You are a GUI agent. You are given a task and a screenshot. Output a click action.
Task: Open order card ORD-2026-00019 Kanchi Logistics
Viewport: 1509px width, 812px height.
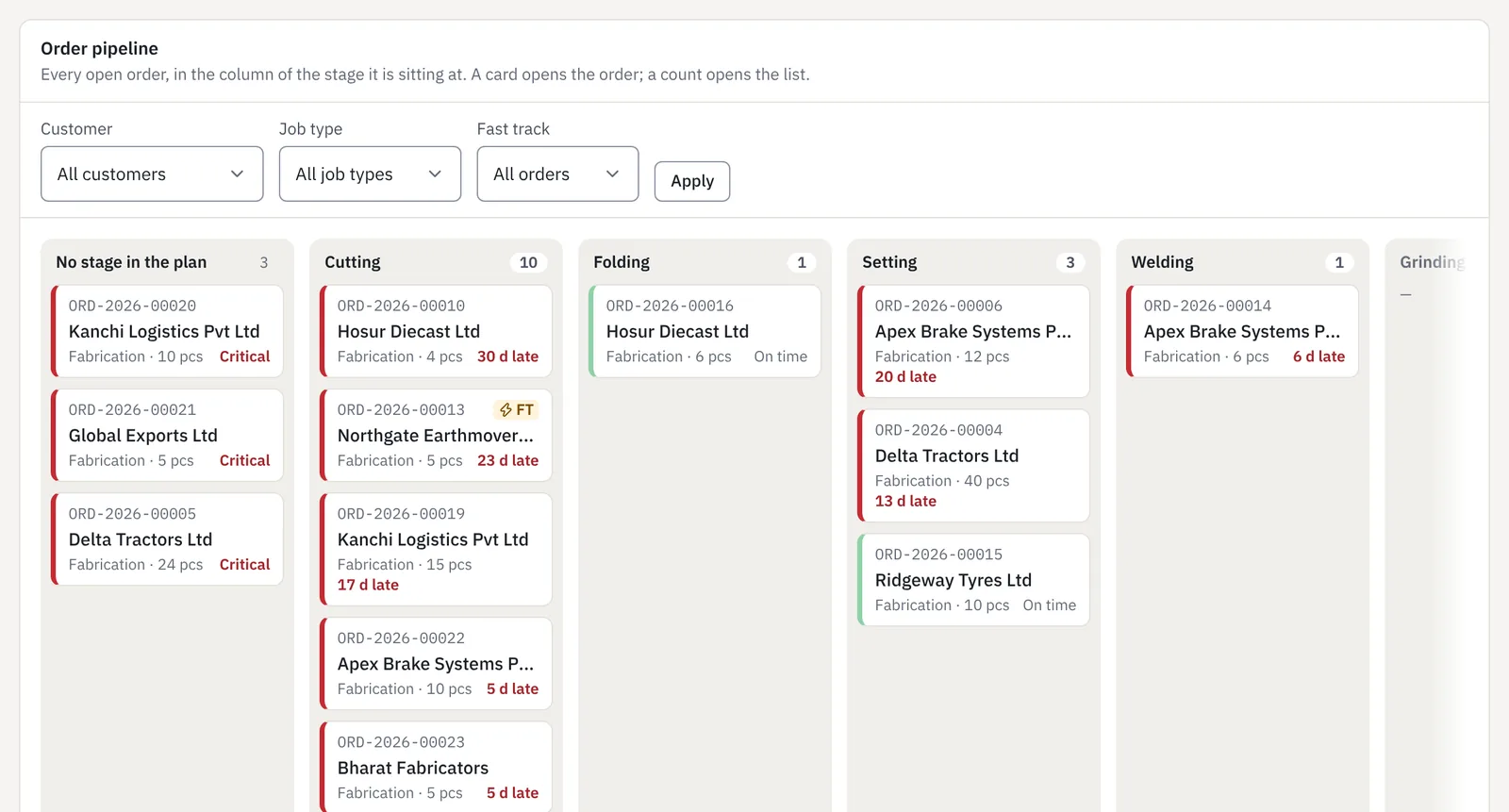[436, 549]
